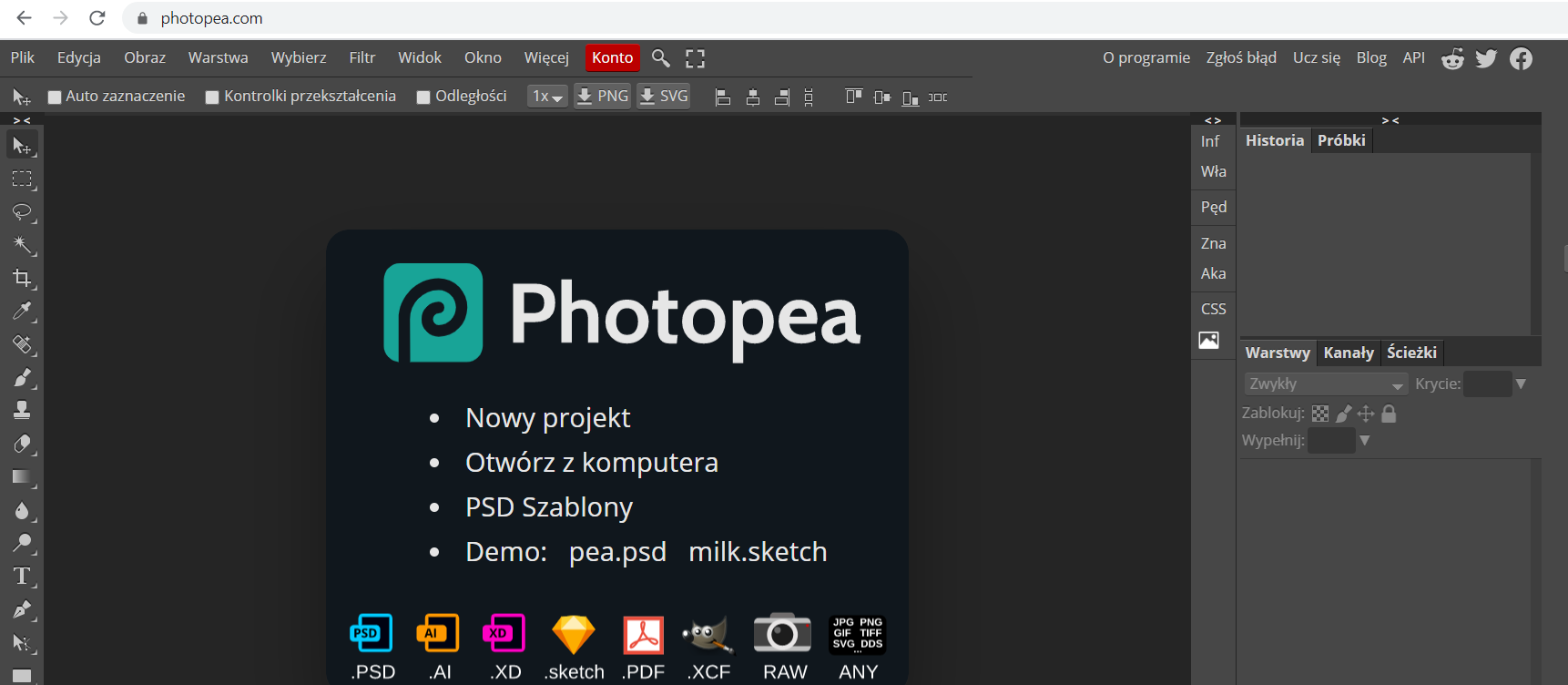Open the Edycja menu
The width and height of the screenshot is (1568, 685).
pyautogui.click(x=79, y=57)
